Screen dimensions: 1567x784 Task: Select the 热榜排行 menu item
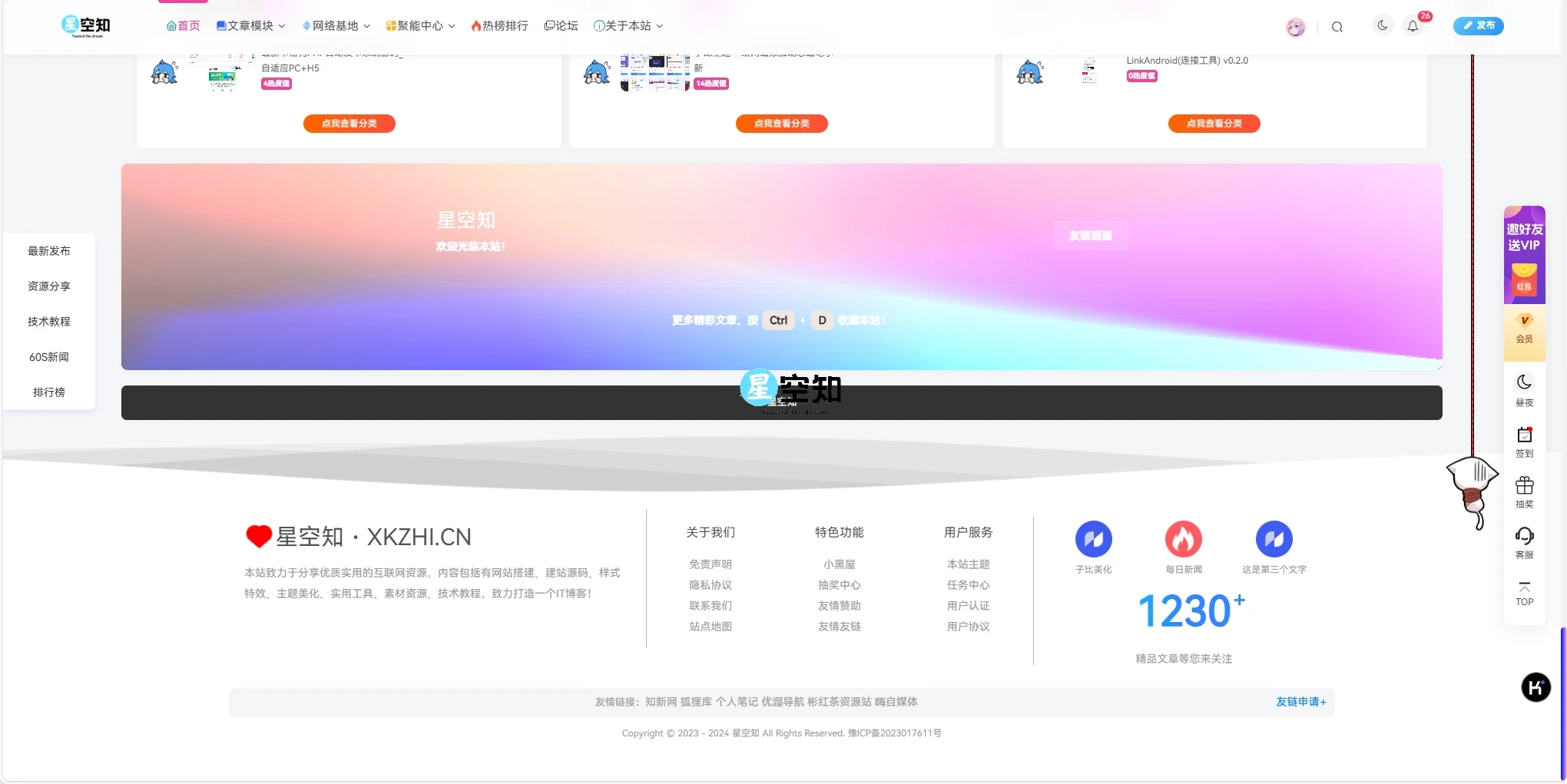pyautogui.click(x=500, y=25)
